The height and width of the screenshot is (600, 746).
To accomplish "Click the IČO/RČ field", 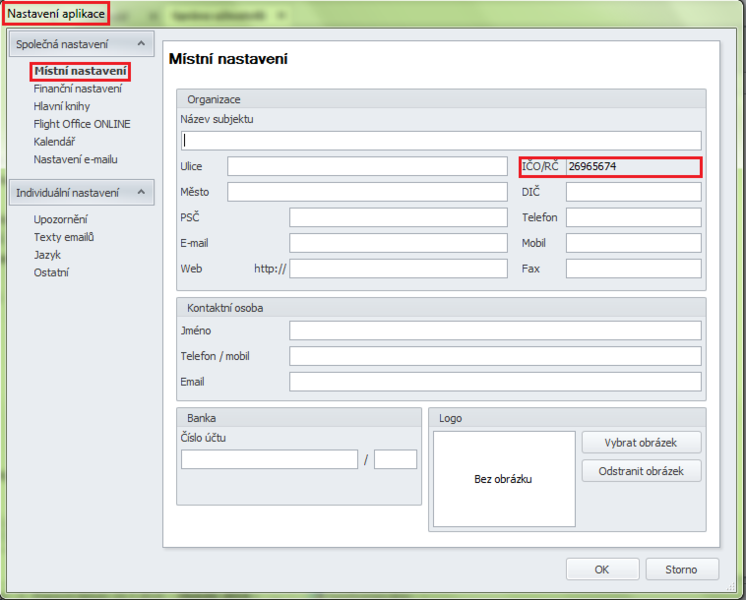I will coord(632,166).
